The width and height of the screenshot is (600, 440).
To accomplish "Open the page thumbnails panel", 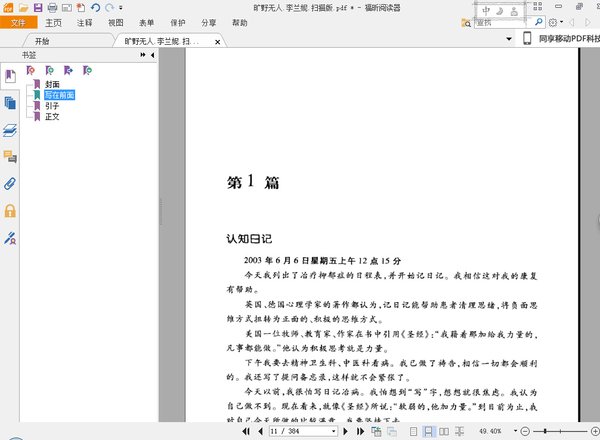I will coord(10,103).
